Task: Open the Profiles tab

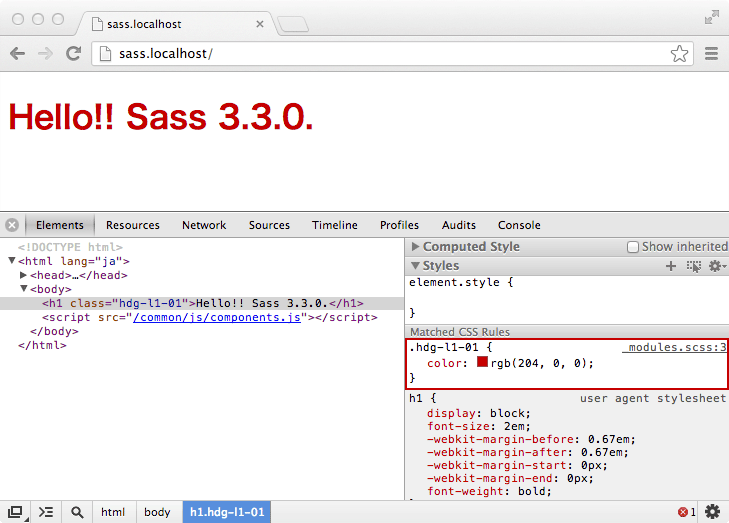Action: pos(399,225)
